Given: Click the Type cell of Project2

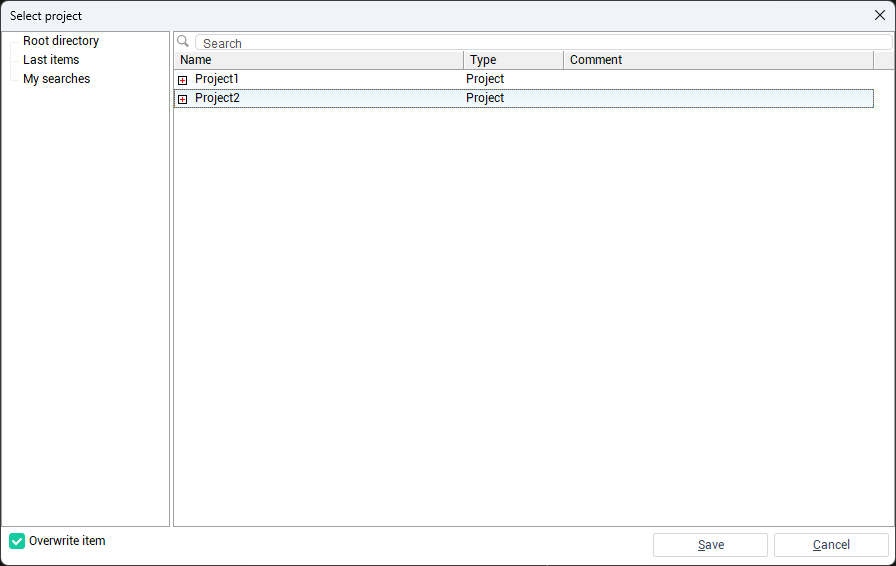Looking at the screenshot, I should [x=485, y=98].
